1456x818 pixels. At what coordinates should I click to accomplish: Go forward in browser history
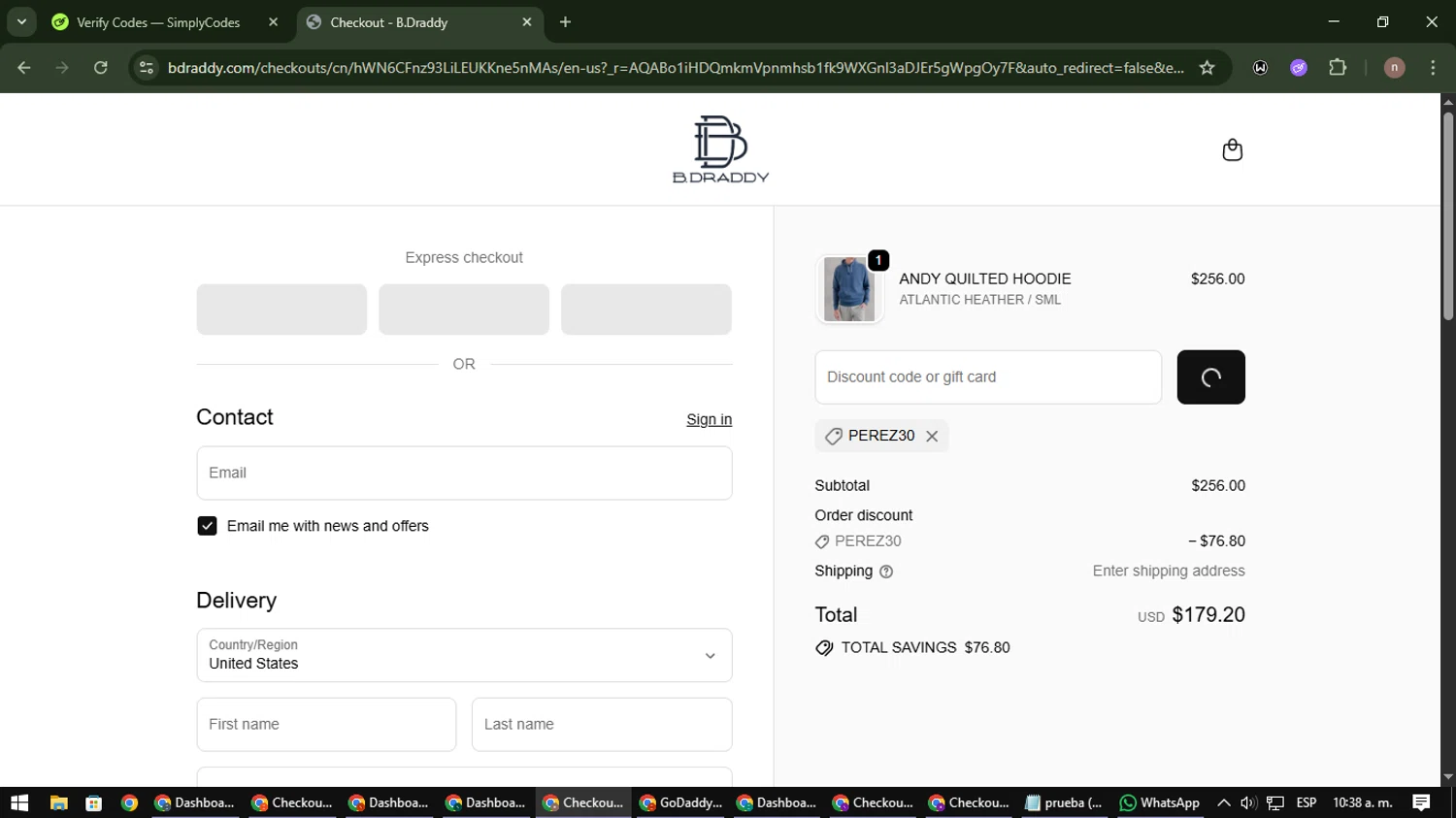click(62, 68)
